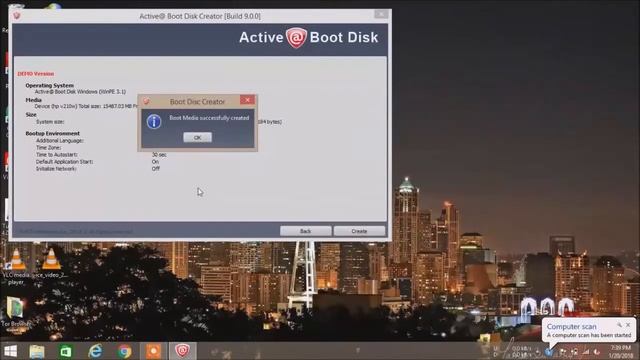Screen dimensions: 640x360
Task: Open the Tor Browser folder on the desktop
Action: coord(16,313)
